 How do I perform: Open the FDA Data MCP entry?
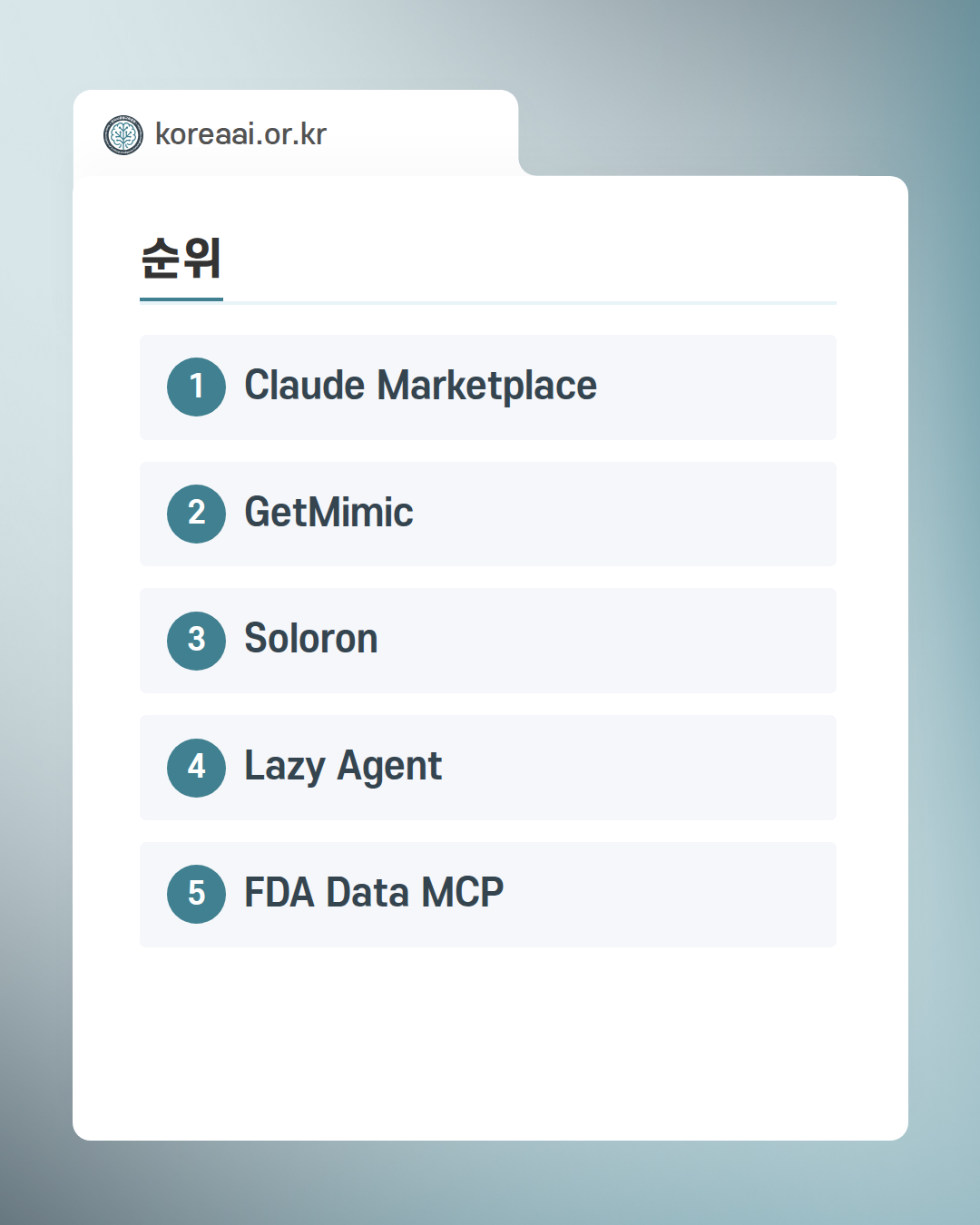pos(373,893)
